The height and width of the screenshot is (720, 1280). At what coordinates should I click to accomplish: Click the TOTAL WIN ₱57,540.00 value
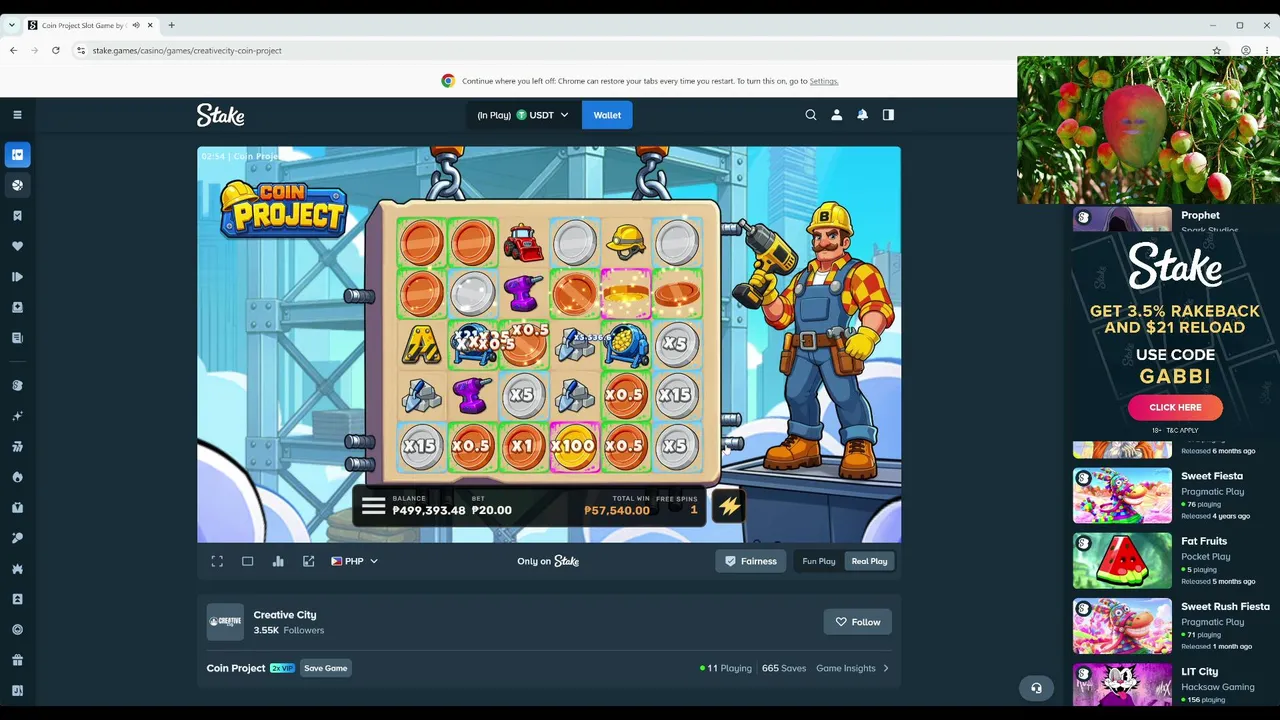617,510
